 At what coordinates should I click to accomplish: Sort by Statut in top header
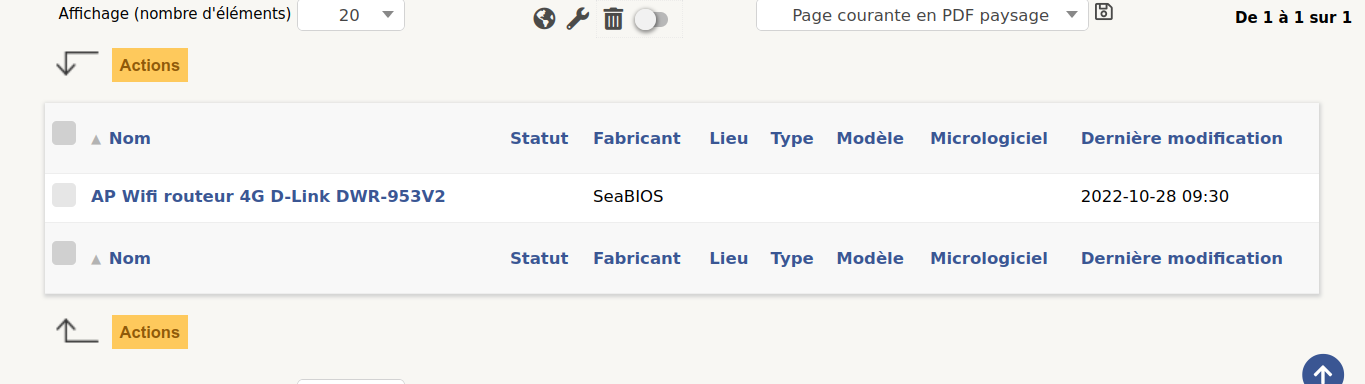539,138
